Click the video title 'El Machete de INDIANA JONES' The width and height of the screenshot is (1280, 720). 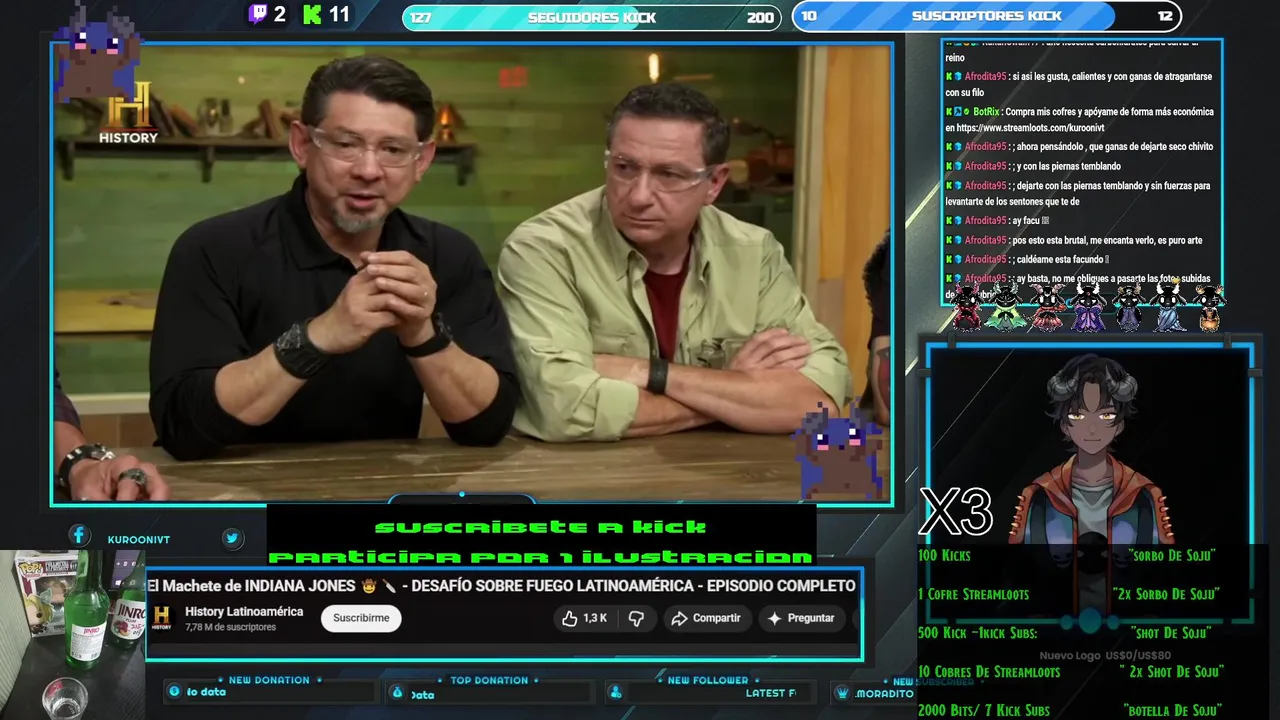tap(252, 586)
